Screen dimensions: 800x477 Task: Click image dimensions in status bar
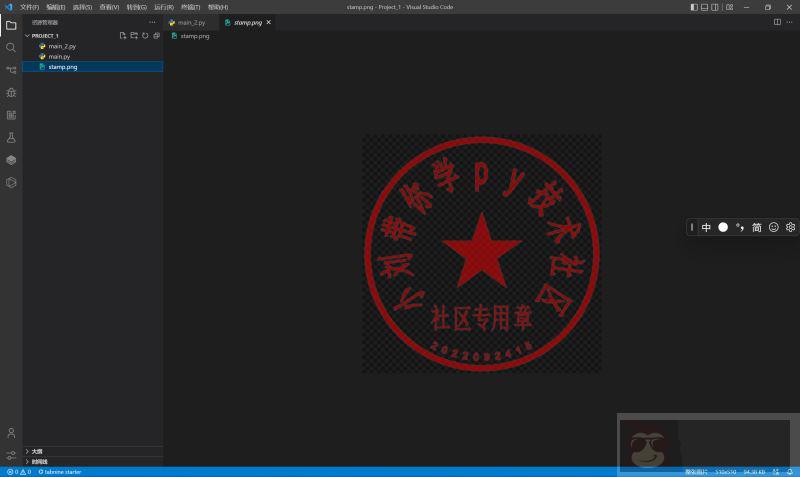tap(725, 472)
